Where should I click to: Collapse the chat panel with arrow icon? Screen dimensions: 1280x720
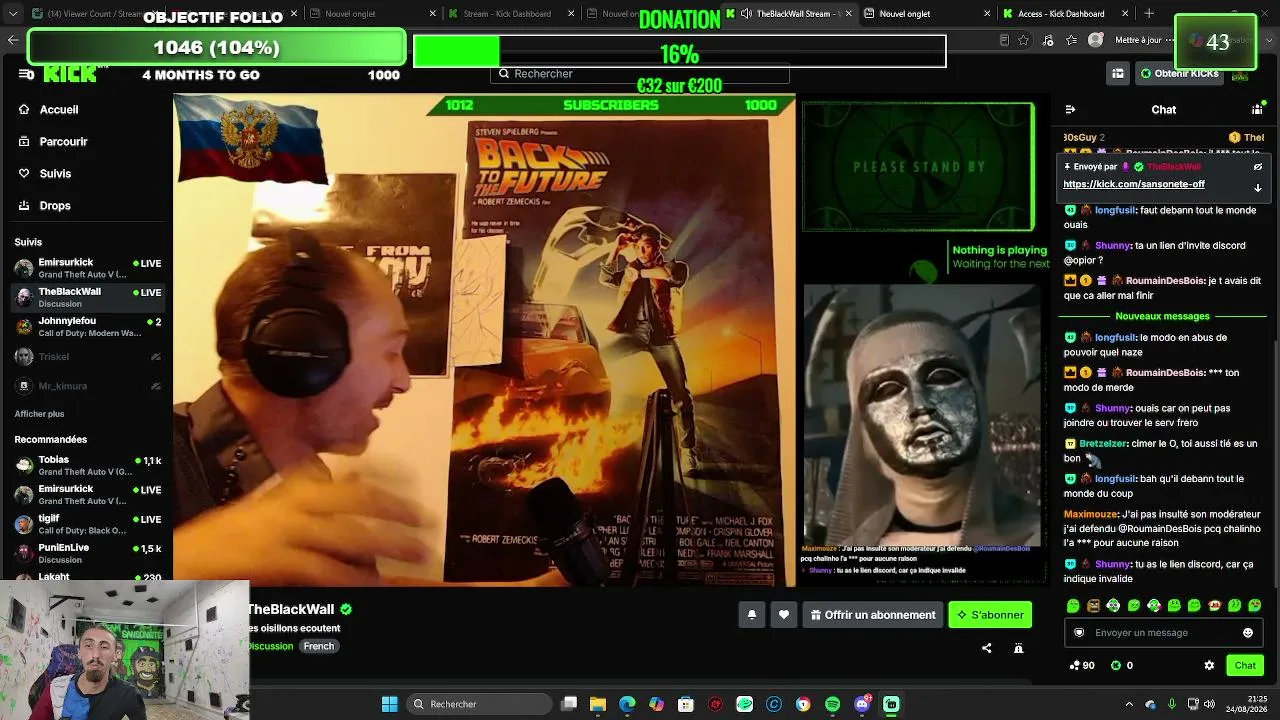coord(1070,109)
